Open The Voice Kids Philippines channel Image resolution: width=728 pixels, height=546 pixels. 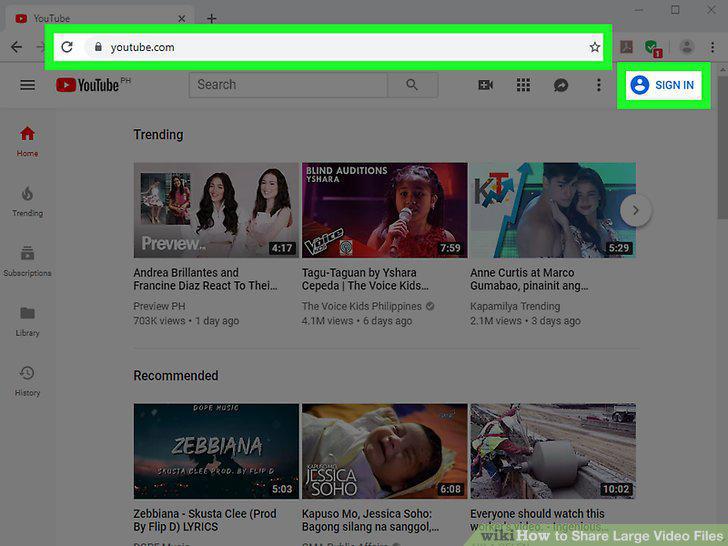point(362,306)
